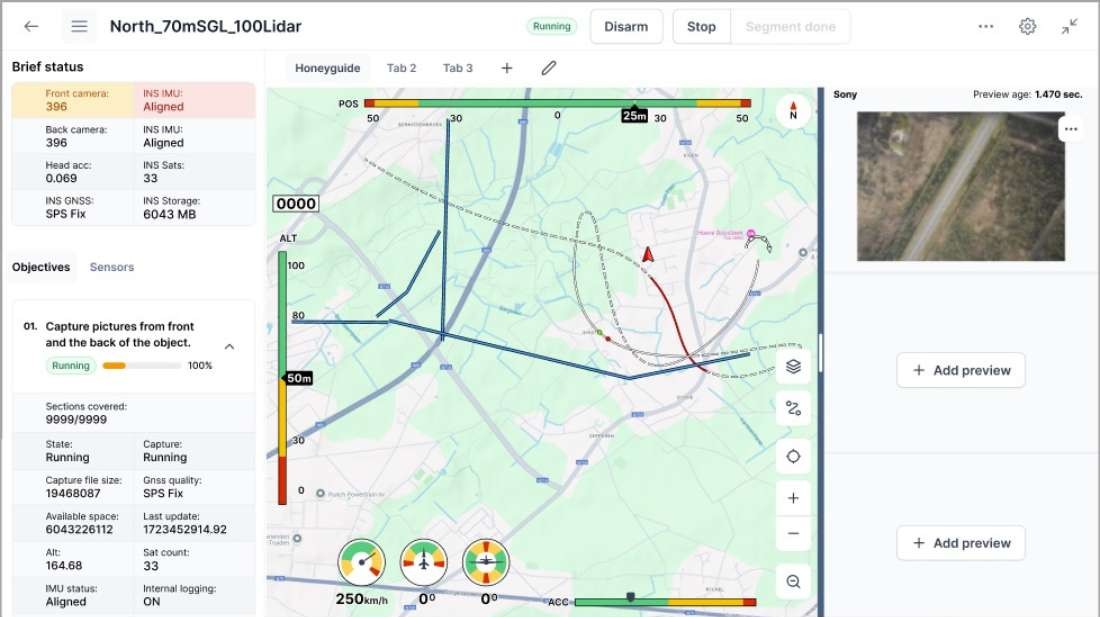Click the upper Add preview button
Image resolution: width=1100 pixels, height=617 pixels.
(x=960, y=370)
